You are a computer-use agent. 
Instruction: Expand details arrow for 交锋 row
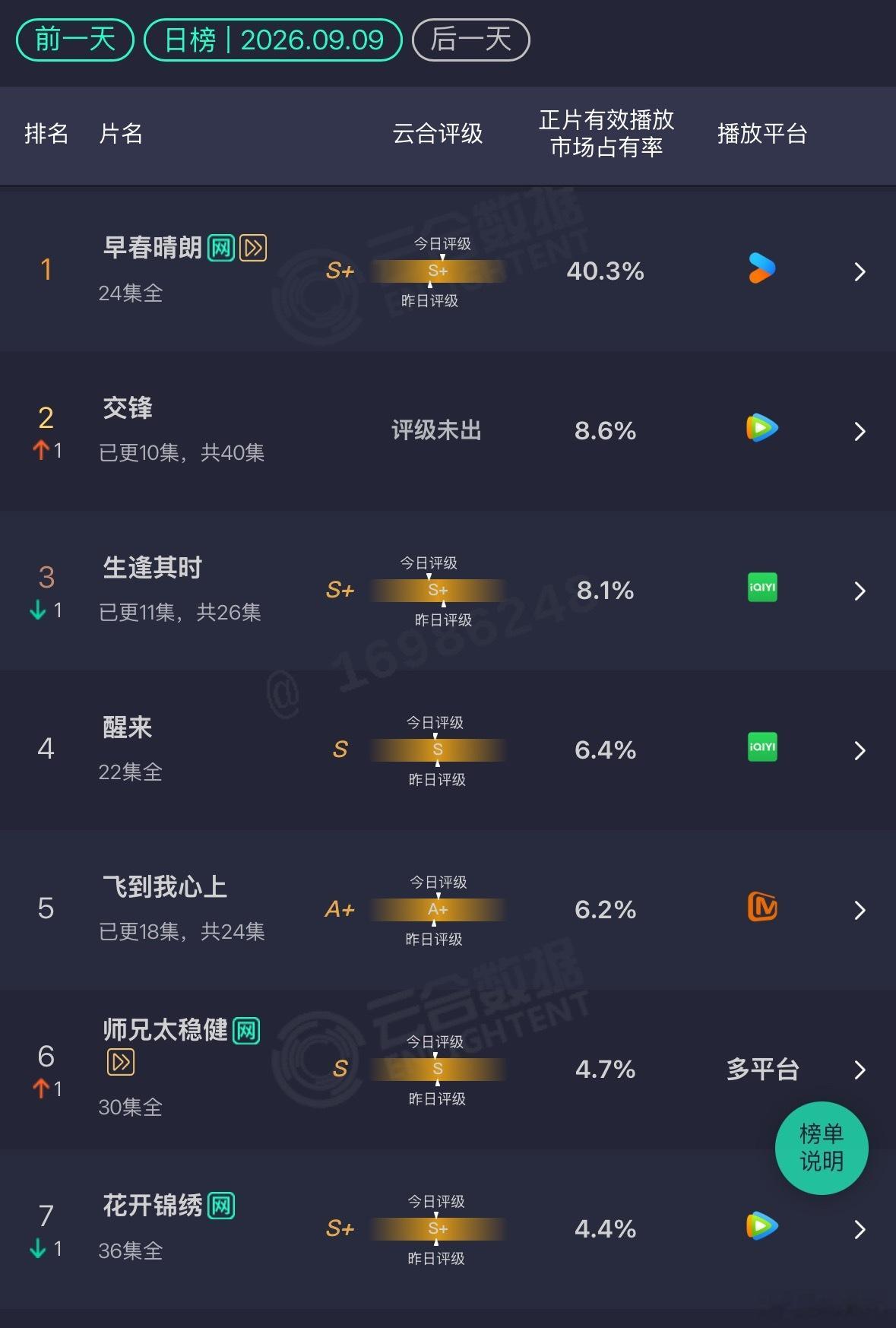860,431
